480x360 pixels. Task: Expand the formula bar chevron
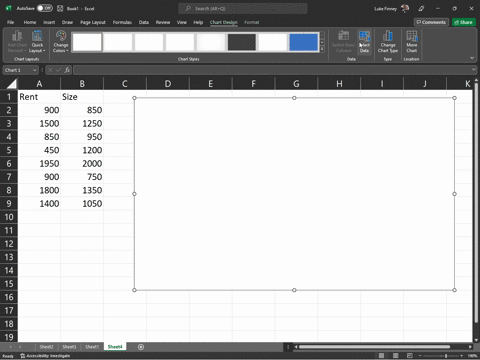click(474, 70)
